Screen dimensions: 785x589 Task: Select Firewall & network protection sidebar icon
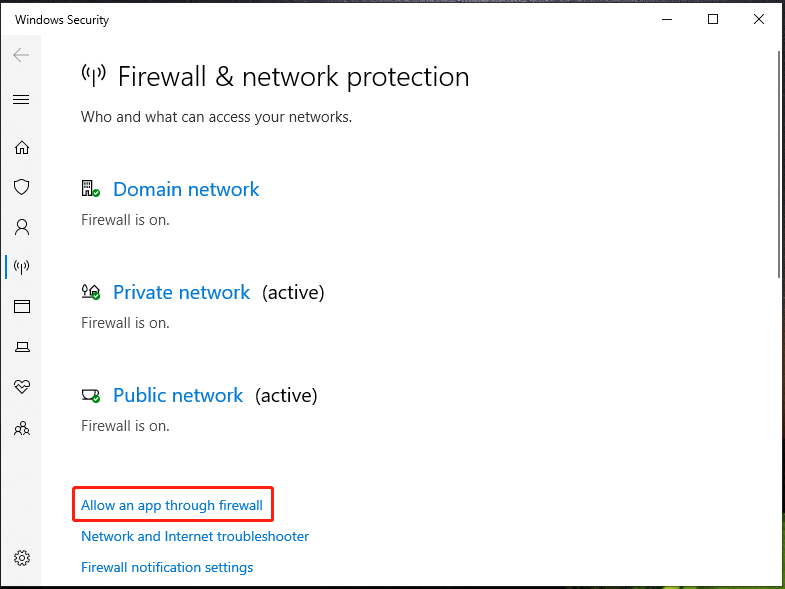pos(21,266)
